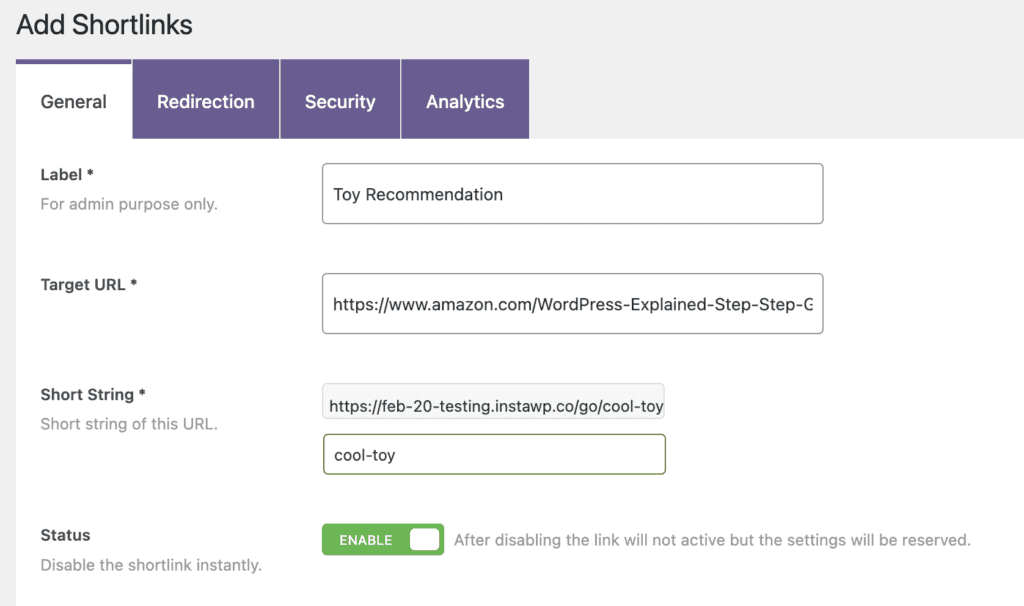Click the feb-20-testing shortlink display
Screen dimensions: 1024x606
[493, 404]
